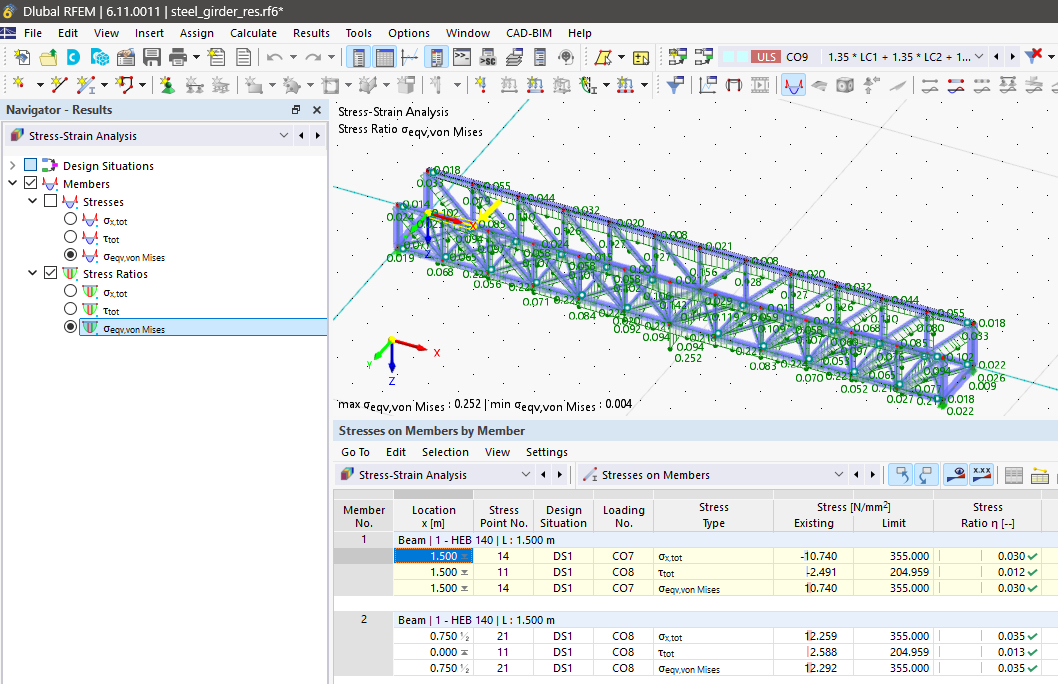Click the ULS design situation color badge
The image size is (1058, 684).
coord(765,57)
